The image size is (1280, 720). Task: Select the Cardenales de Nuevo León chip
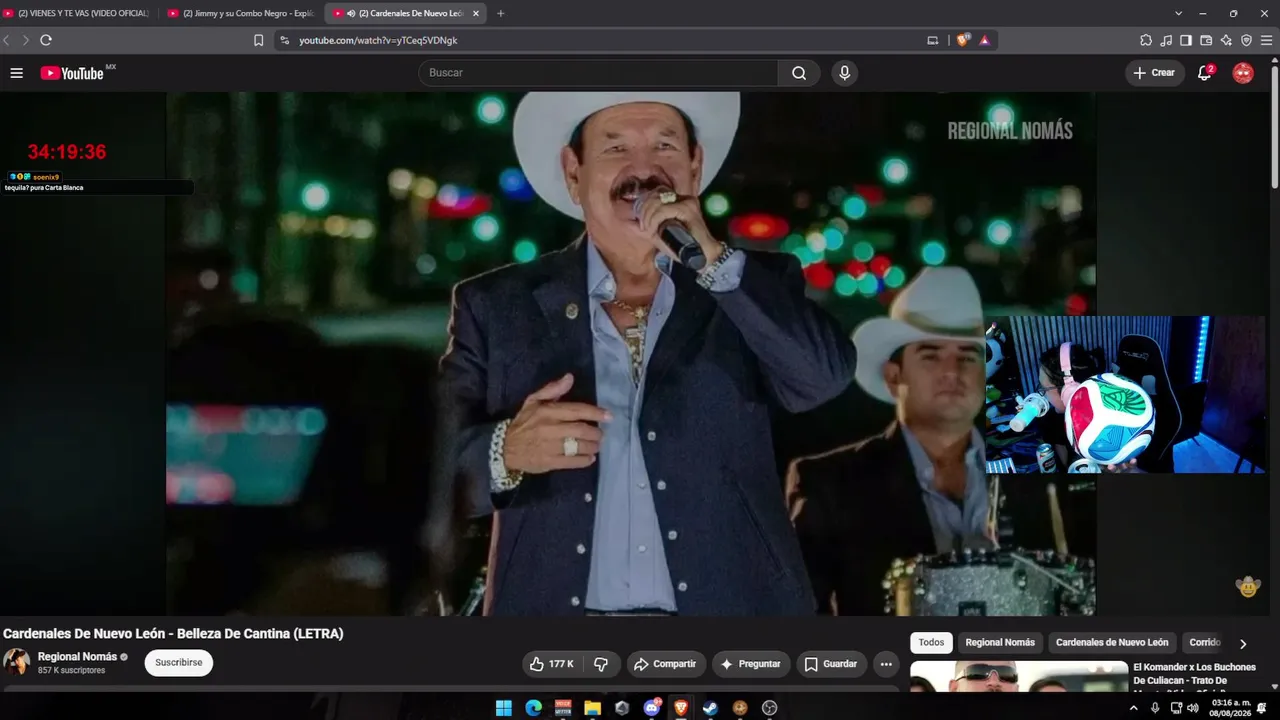(1112, 643)
